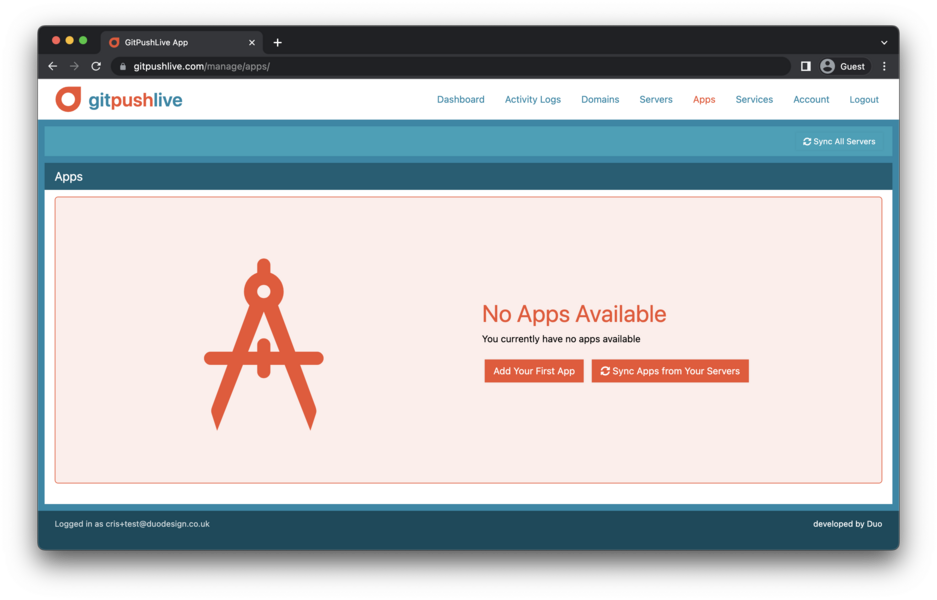Open Chrome three-dot menu
This screenshot has height=600, width=937.
[884, 66]
